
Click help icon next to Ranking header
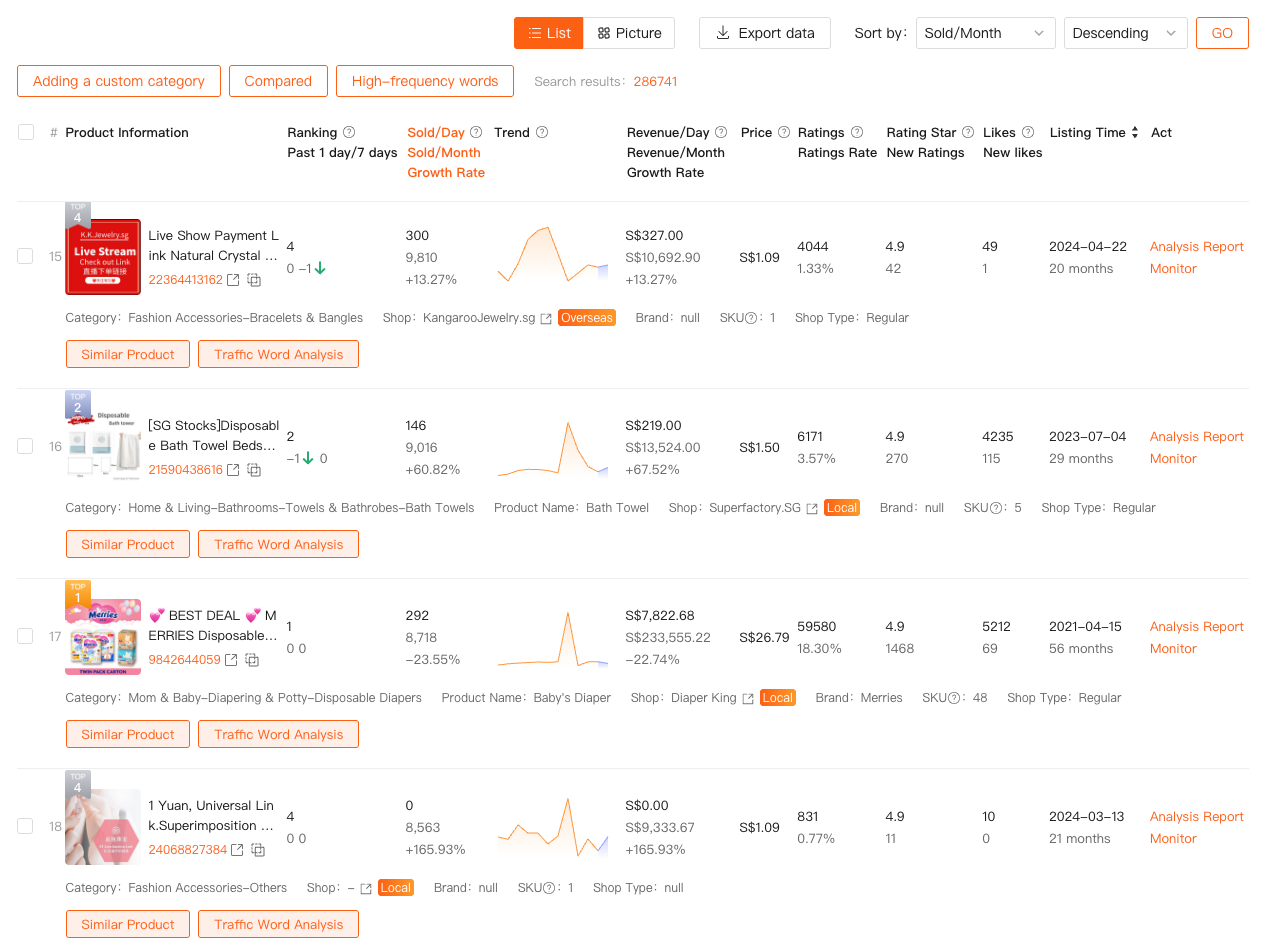click(349, 132)
